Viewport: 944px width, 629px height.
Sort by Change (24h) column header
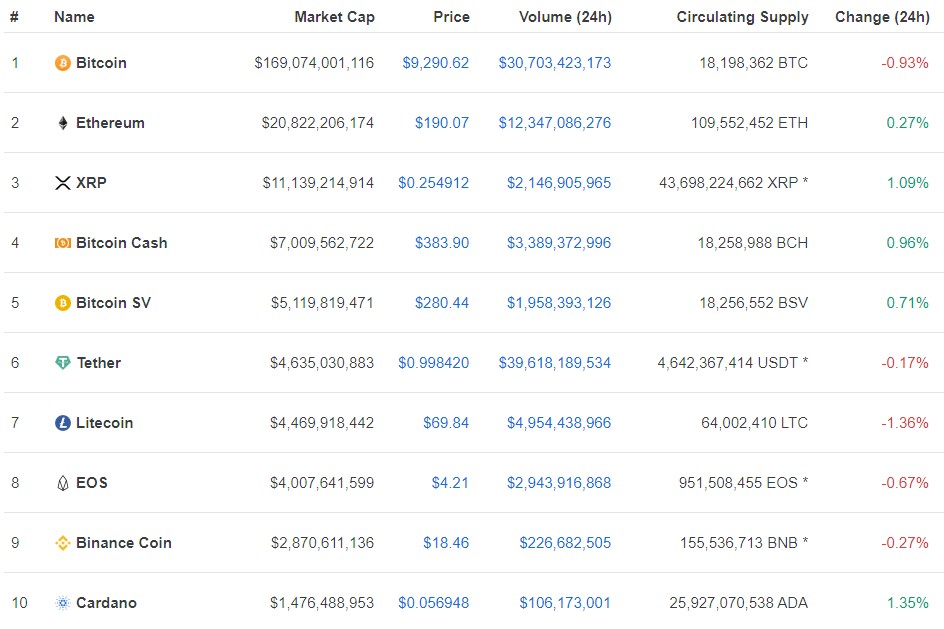click(882, 17)
